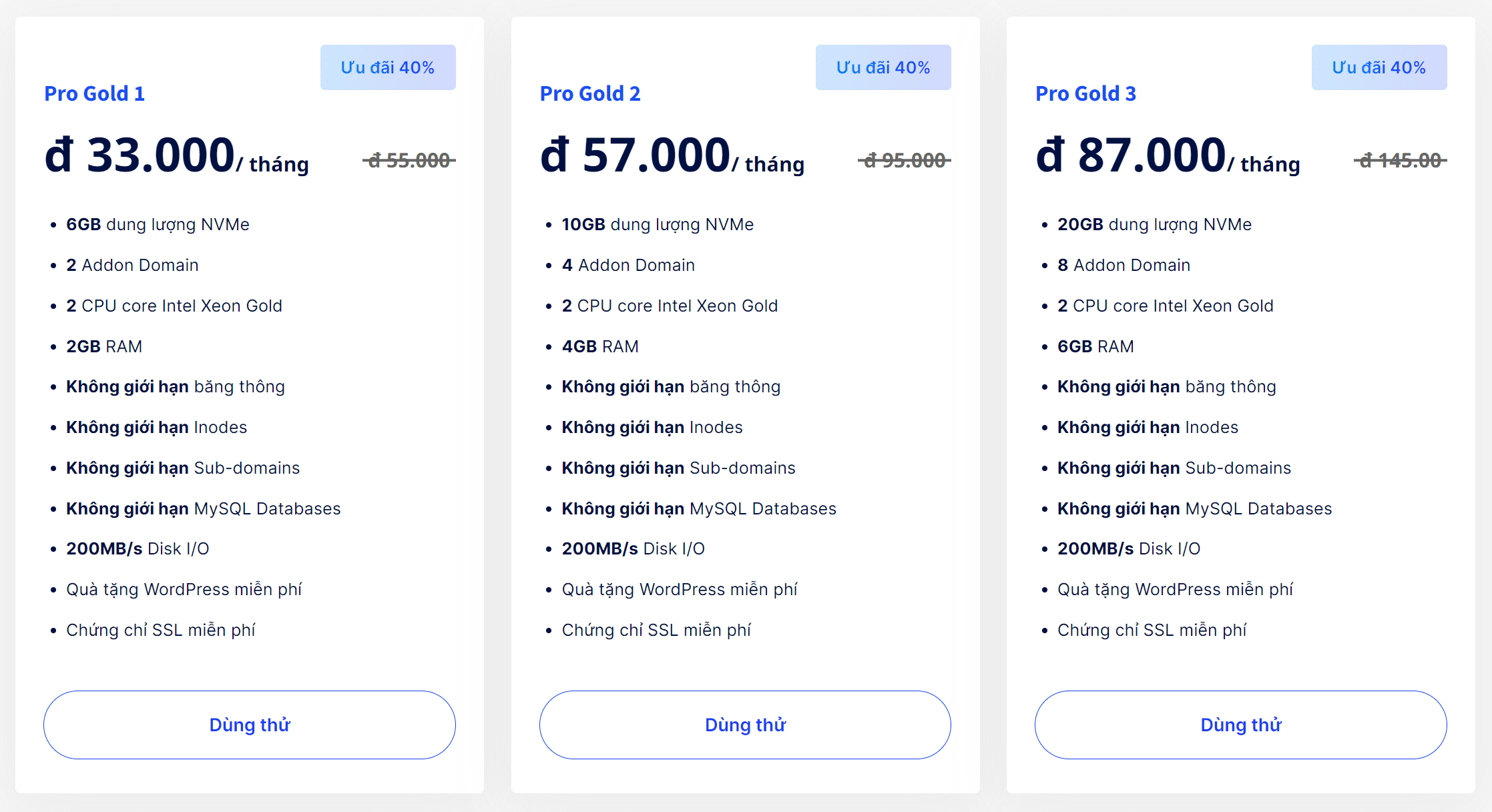Click the crossed-out đ 55.000 price
Image resolution: width=1492 pixels, height=812 pixels.
409,160
